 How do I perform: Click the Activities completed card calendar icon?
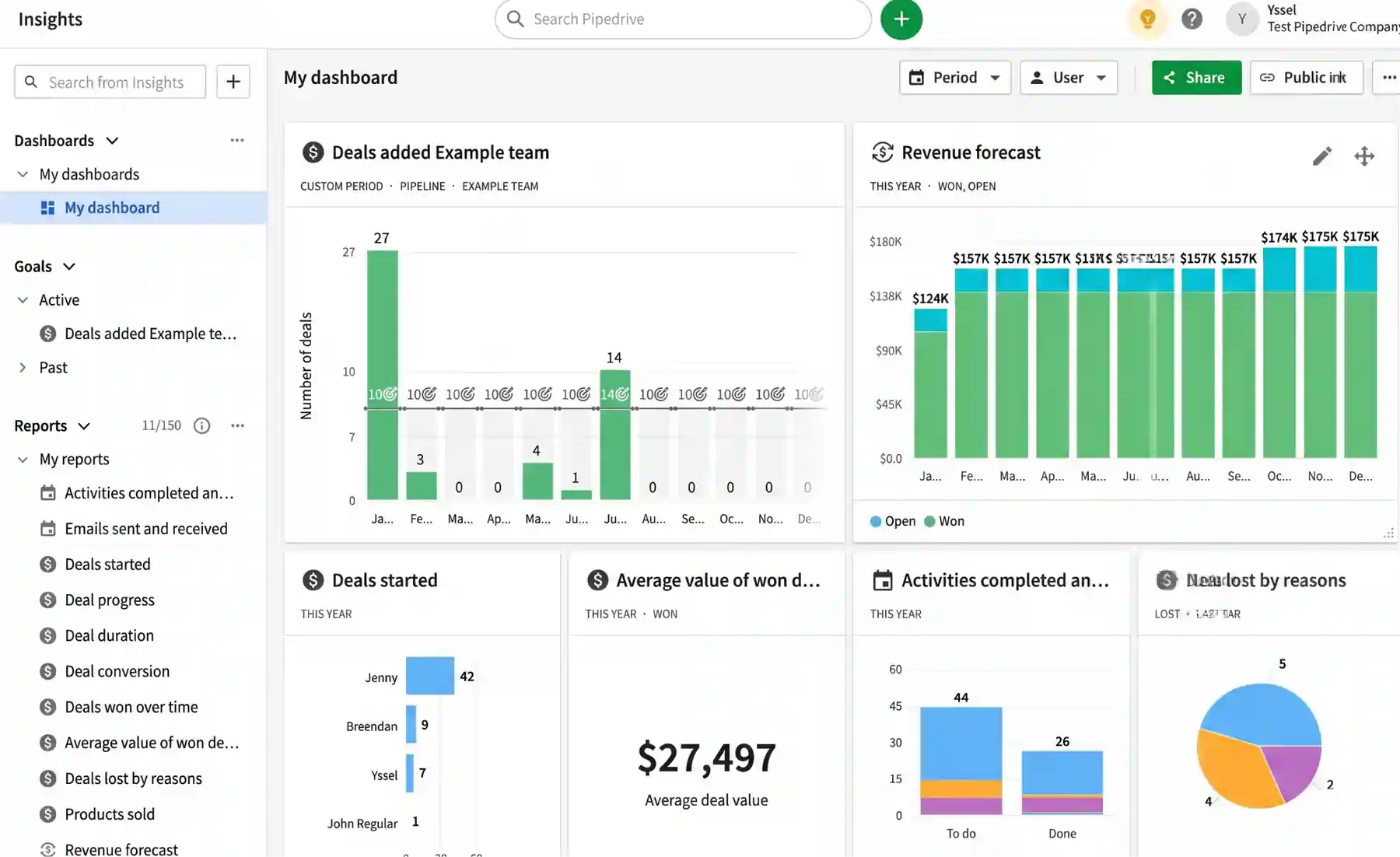point(882,580)
